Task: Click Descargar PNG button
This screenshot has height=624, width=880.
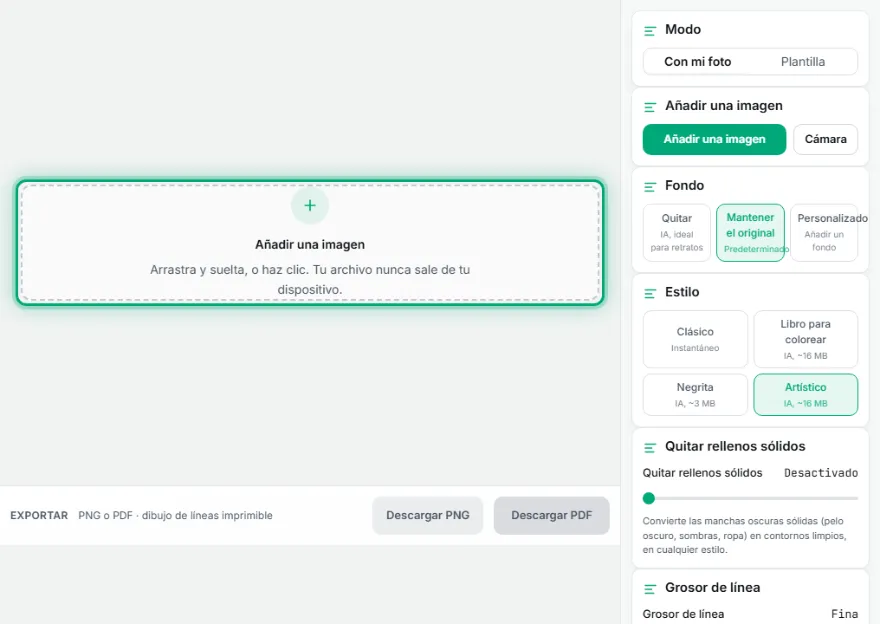Action: coord(428,515)
